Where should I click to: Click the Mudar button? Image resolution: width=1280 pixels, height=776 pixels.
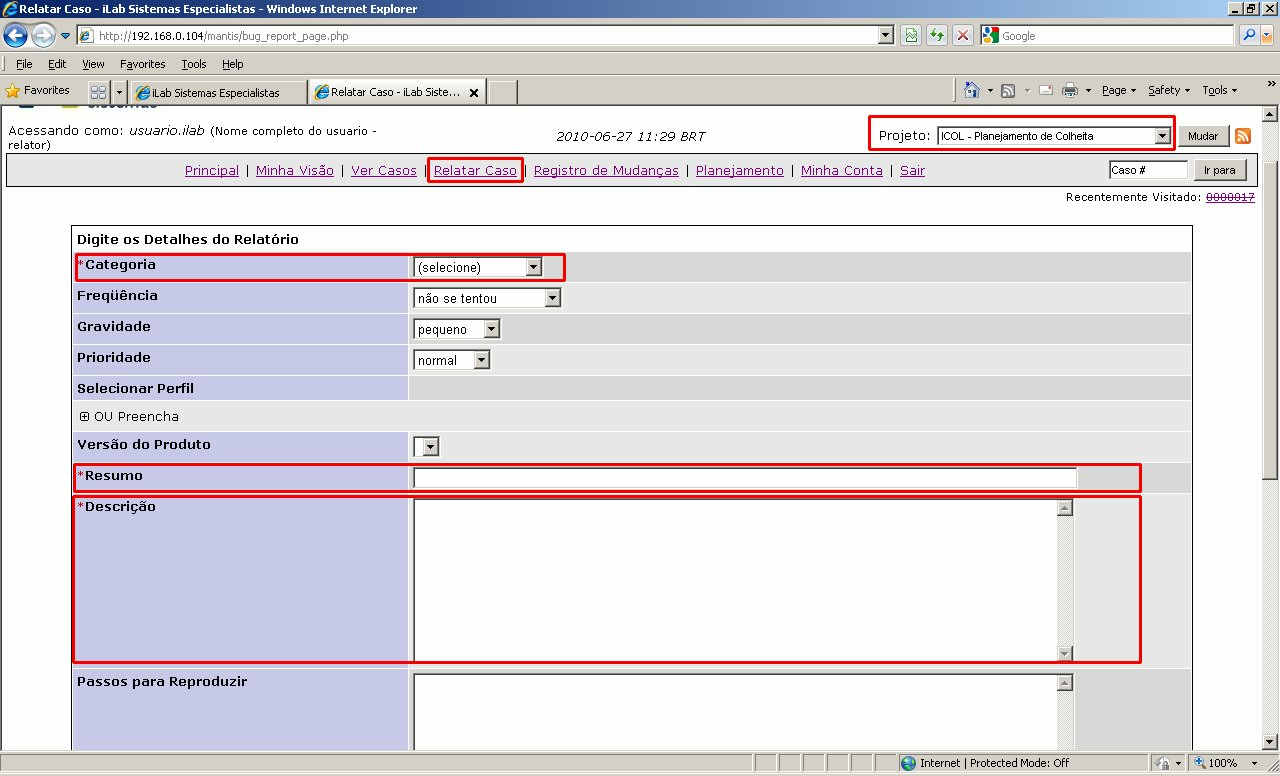(x=1203, y=136)
